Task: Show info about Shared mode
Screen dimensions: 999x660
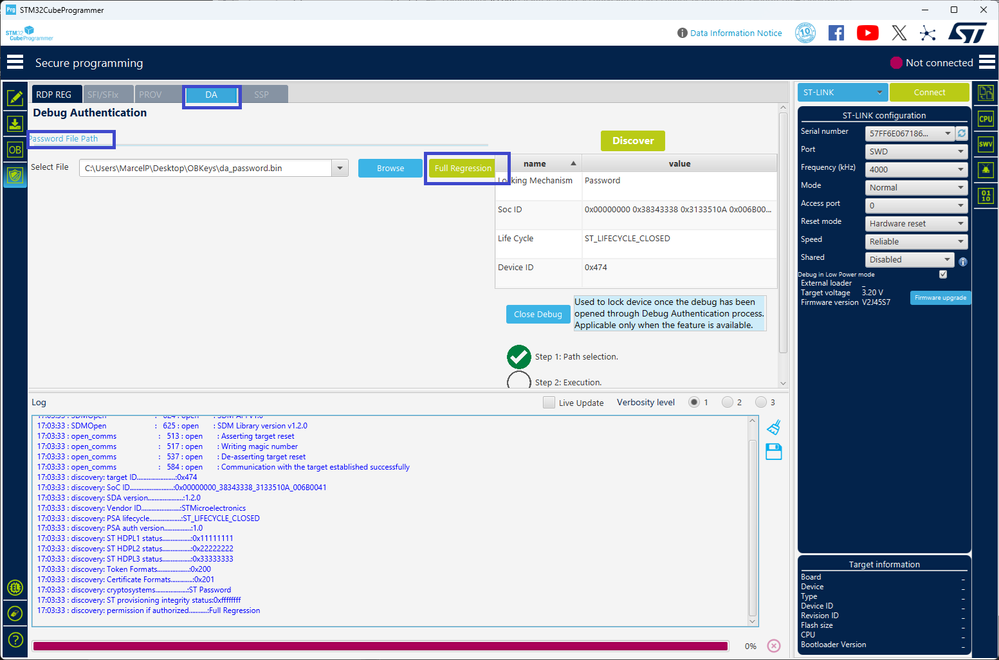Action: (963, 261)
